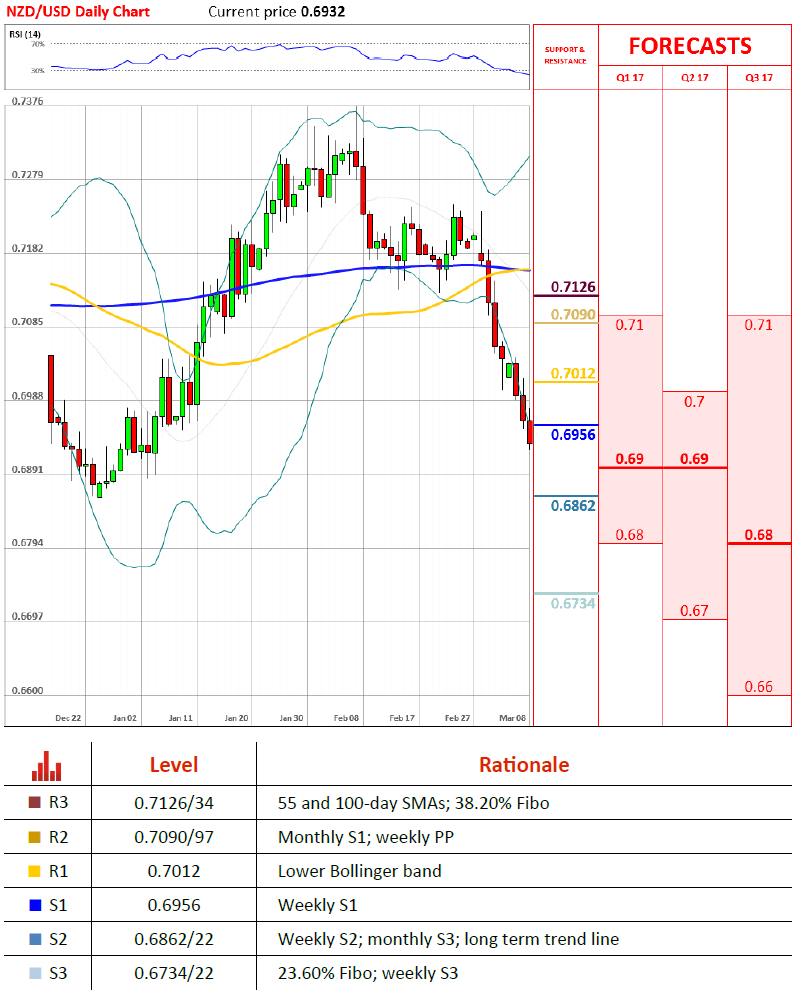The image size is (802, 994).
Task: Click rationale '23.60% Fibo; weekly S3'
Action: pyautogui.click(x=368, y=973)
